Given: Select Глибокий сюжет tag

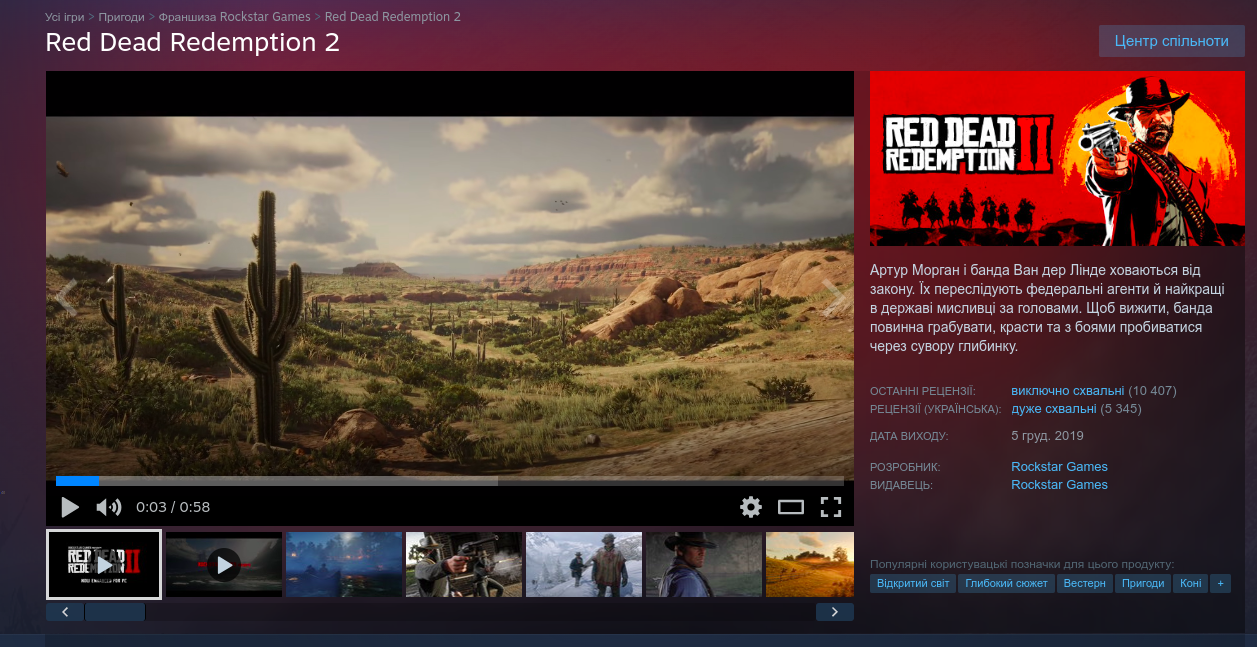Looking at the screenshot, I should [1006, 583].
